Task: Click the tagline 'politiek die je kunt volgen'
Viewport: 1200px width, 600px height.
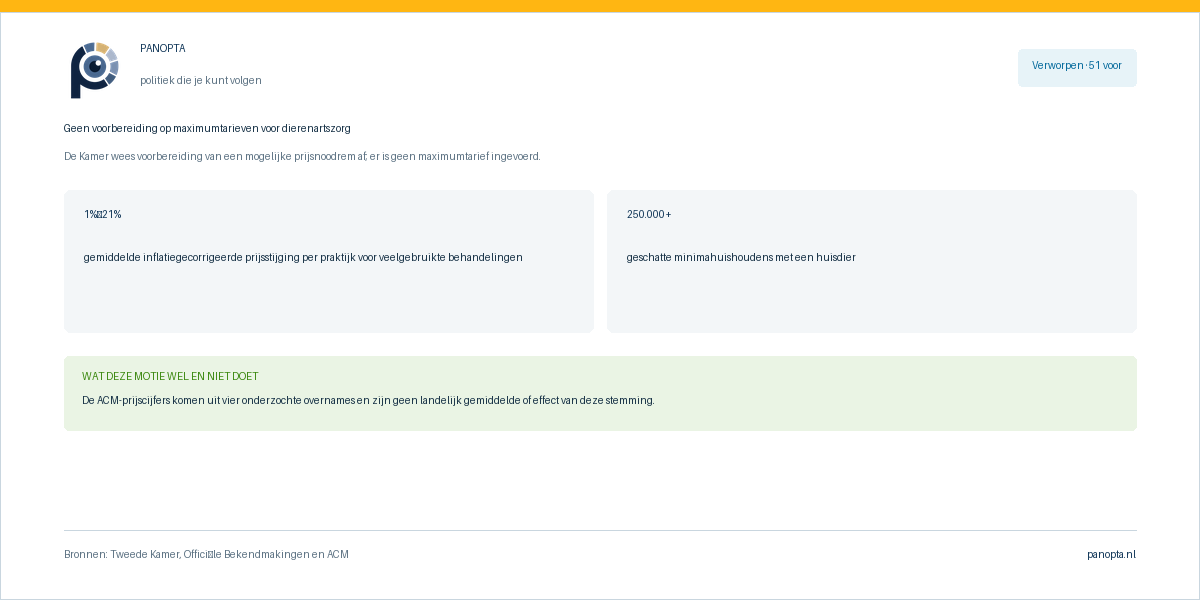Action: click(x=201, y=80)
